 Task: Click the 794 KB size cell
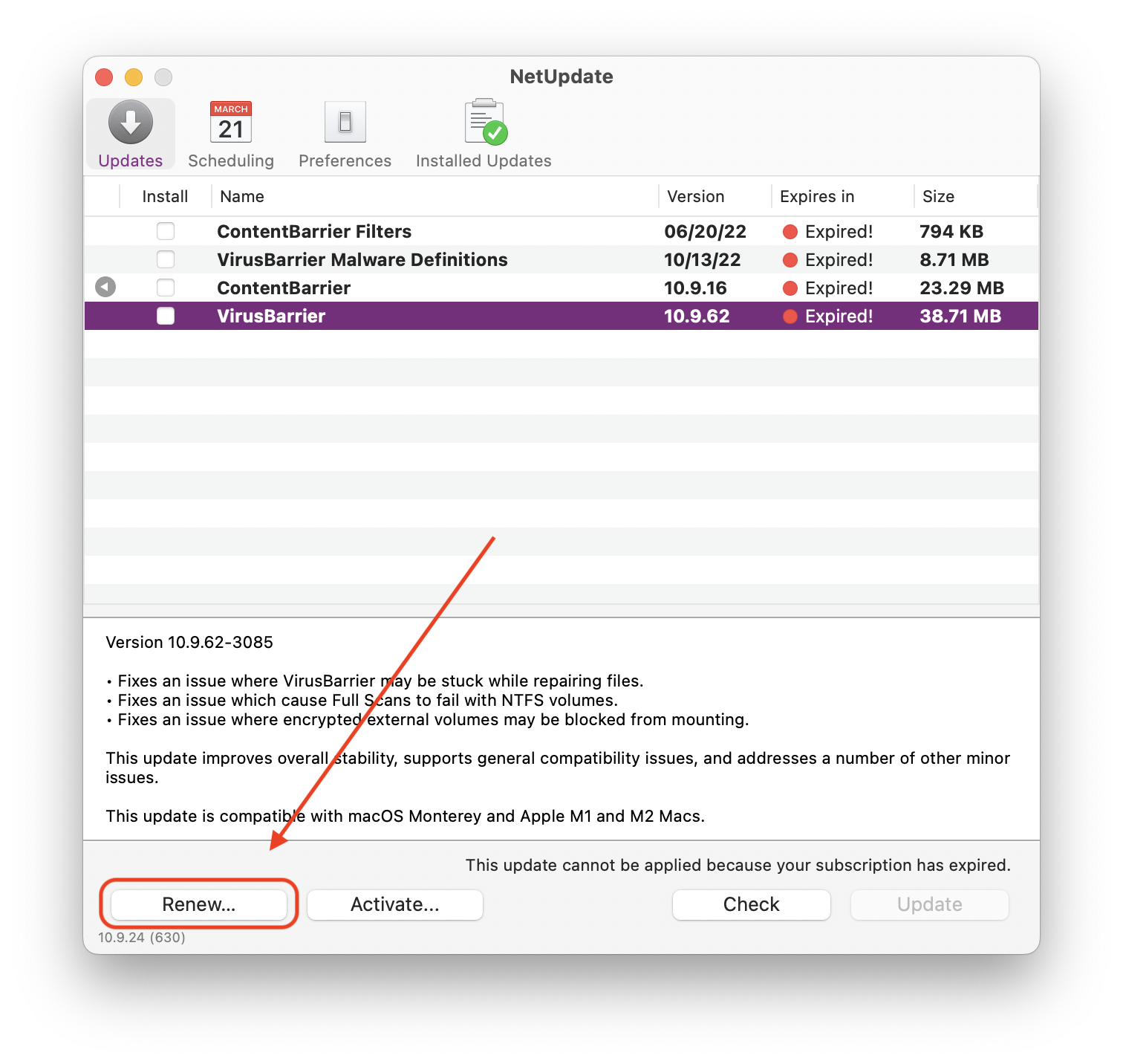[951, 231]
